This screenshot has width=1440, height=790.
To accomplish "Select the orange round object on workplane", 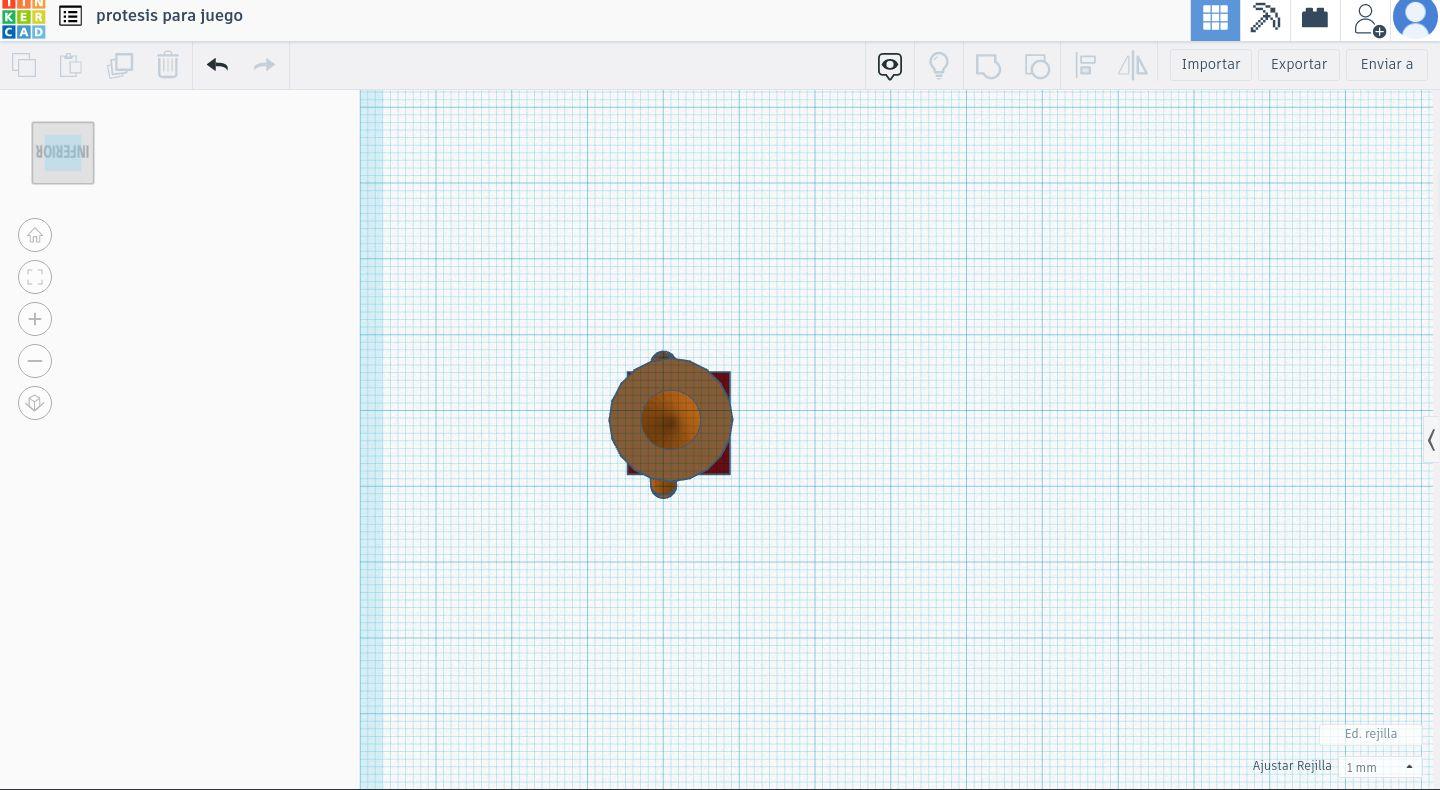I will [670, 421].
